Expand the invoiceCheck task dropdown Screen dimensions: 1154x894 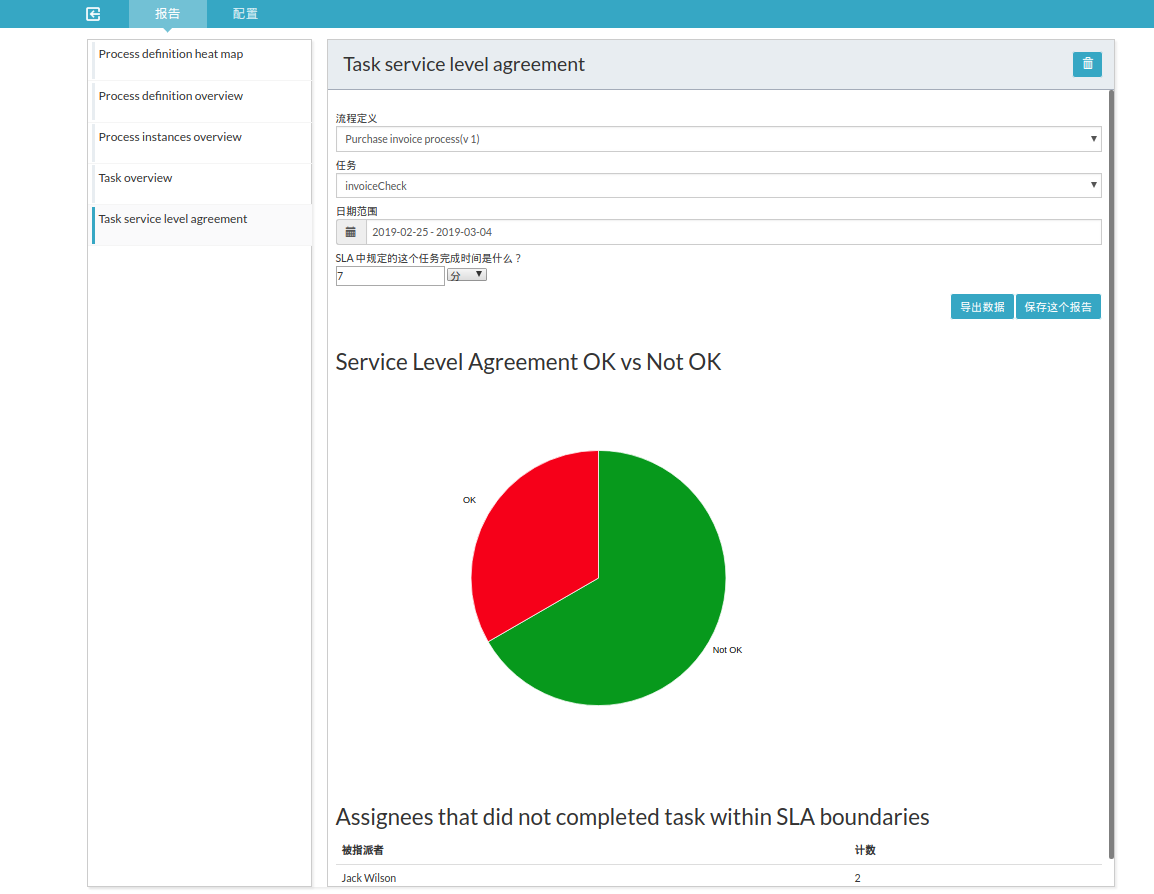(718, 186)
